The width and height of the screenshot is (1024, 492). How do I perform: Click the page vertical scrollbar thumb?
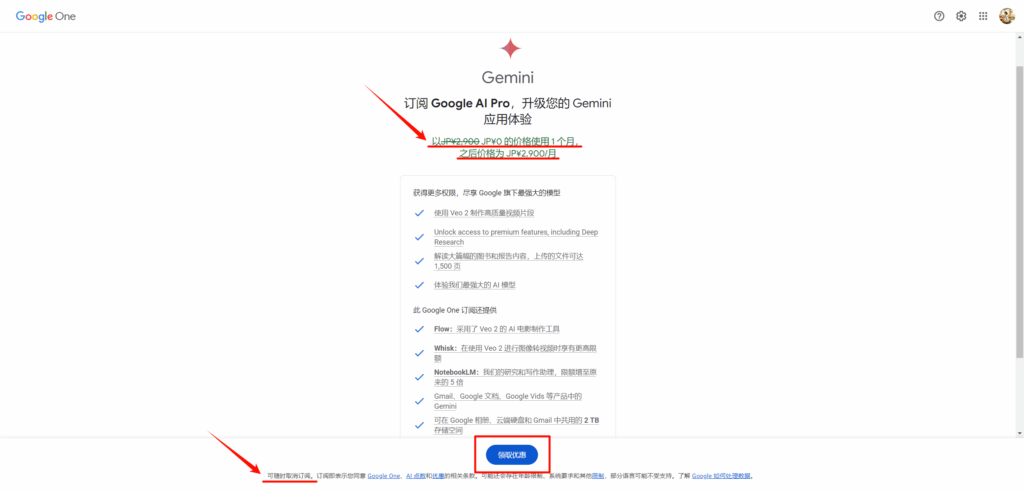(1019, 210)
